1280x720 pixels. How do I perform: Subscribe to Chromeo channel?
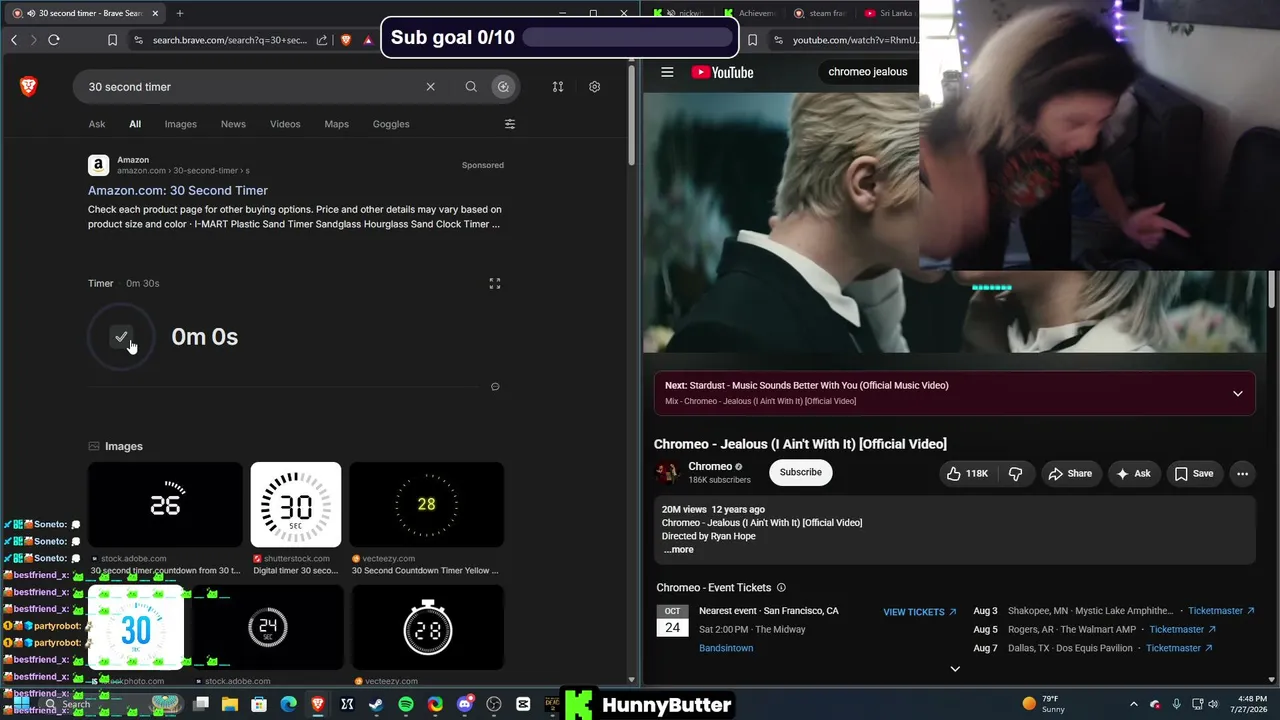(800, 472)
